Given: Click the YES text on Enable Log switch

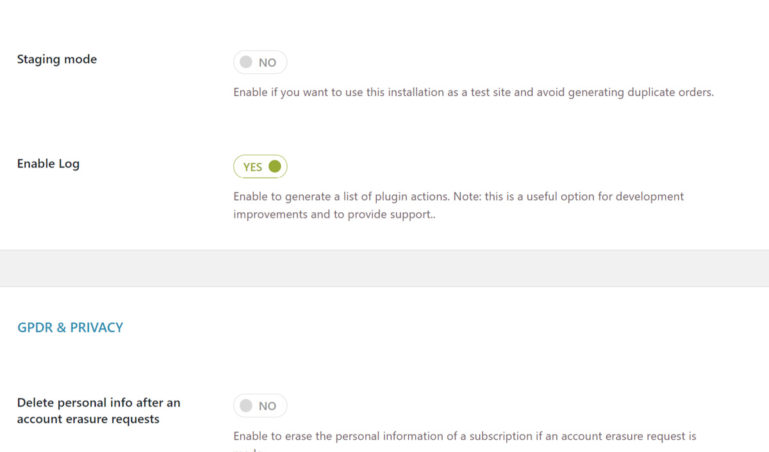Looking at the screenshot, I should 252,167.
